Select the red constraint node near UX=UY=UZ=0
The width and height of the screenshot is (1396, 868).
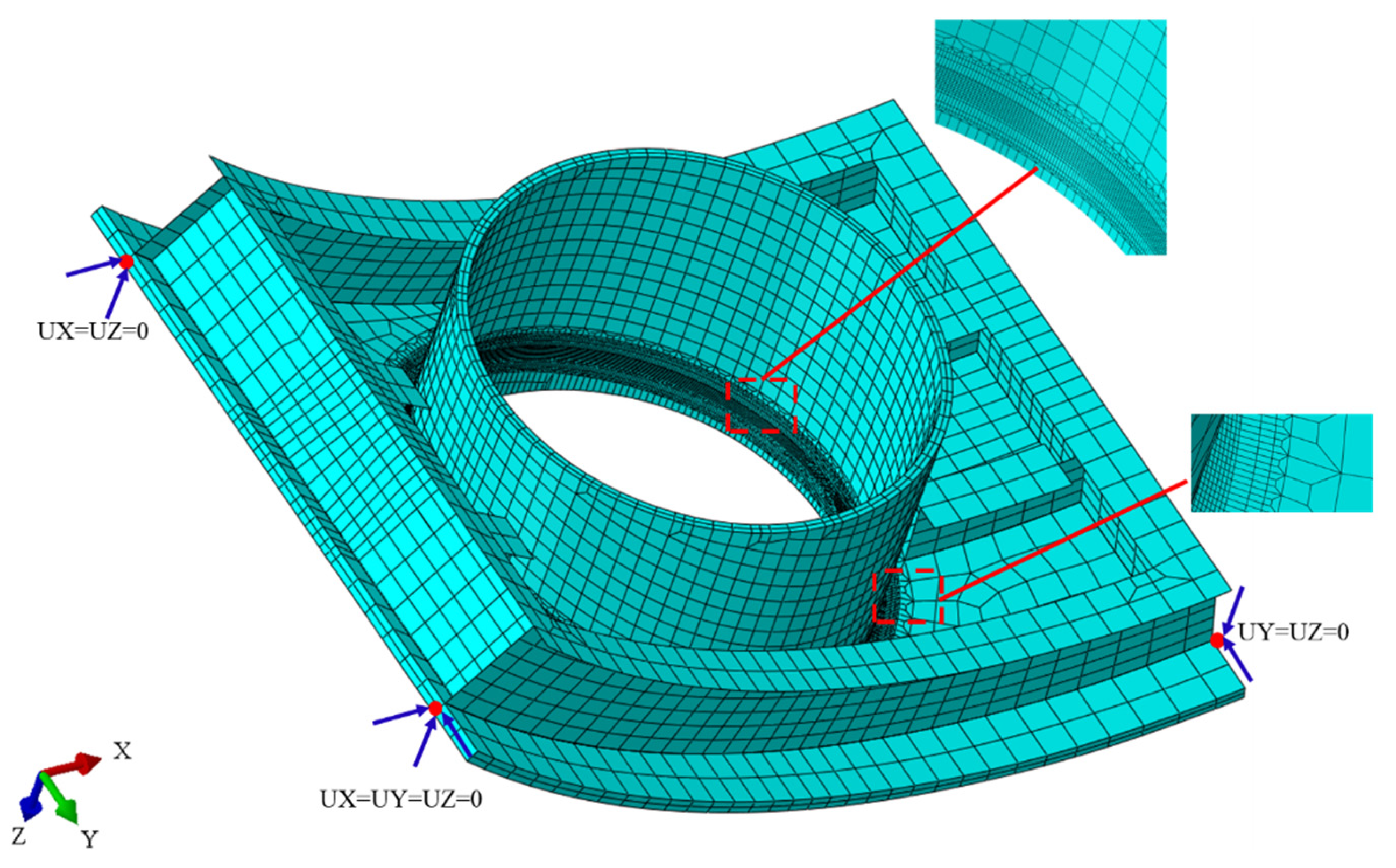(x=436, y=708)
